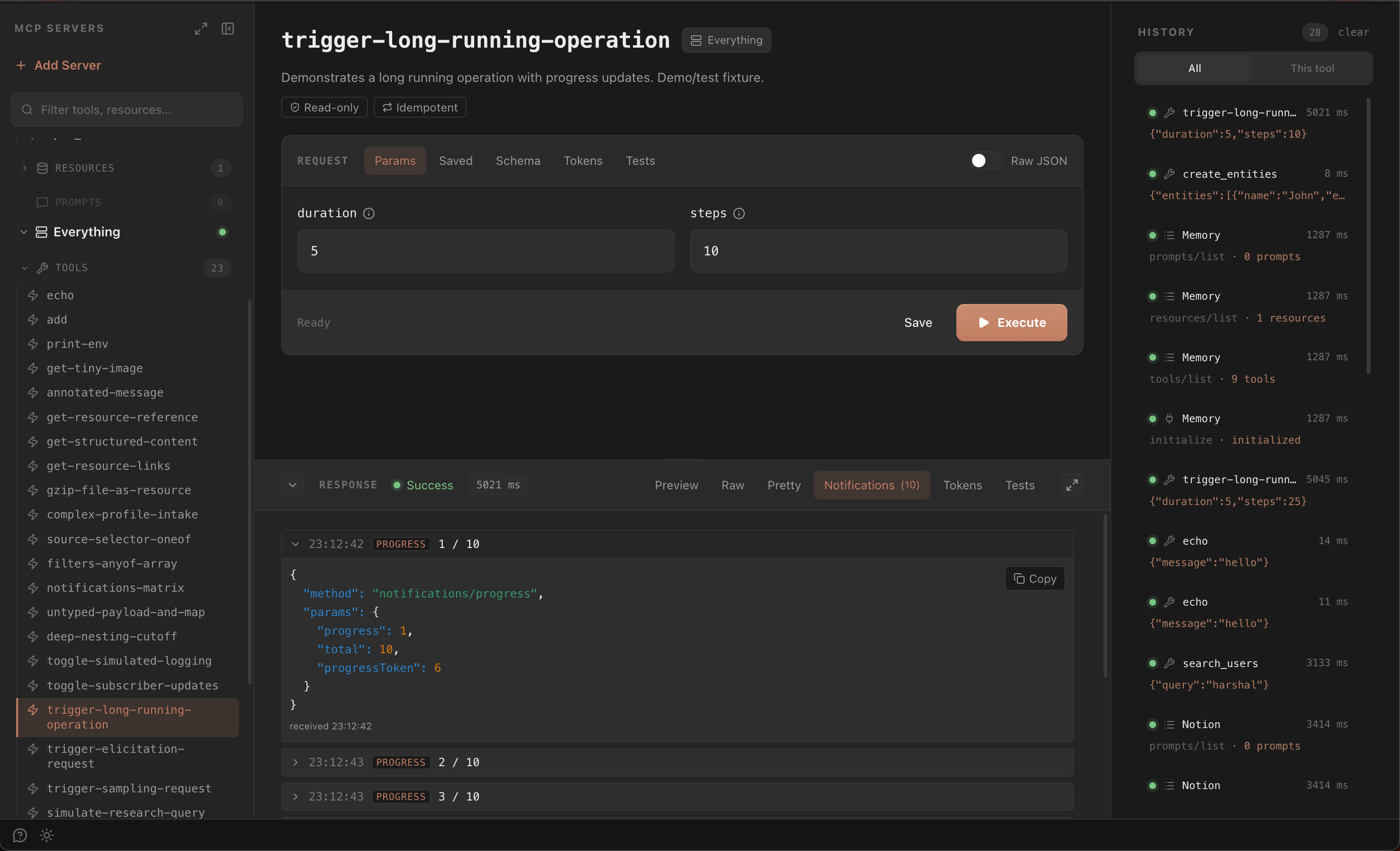Click the server icon beside Everything in sidebar
Image resolution: width=1400 pixels, height=851 pixels.
tap(41, 232)
